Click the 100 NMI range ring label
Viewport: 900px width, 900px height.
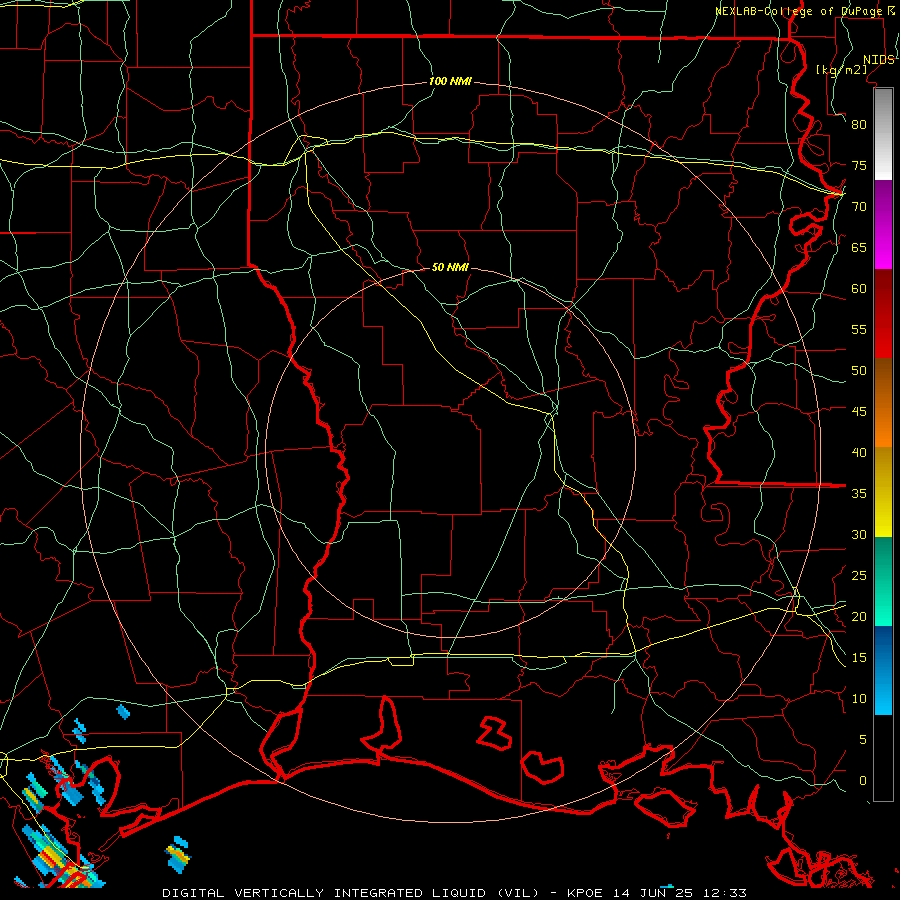[450, 82]
